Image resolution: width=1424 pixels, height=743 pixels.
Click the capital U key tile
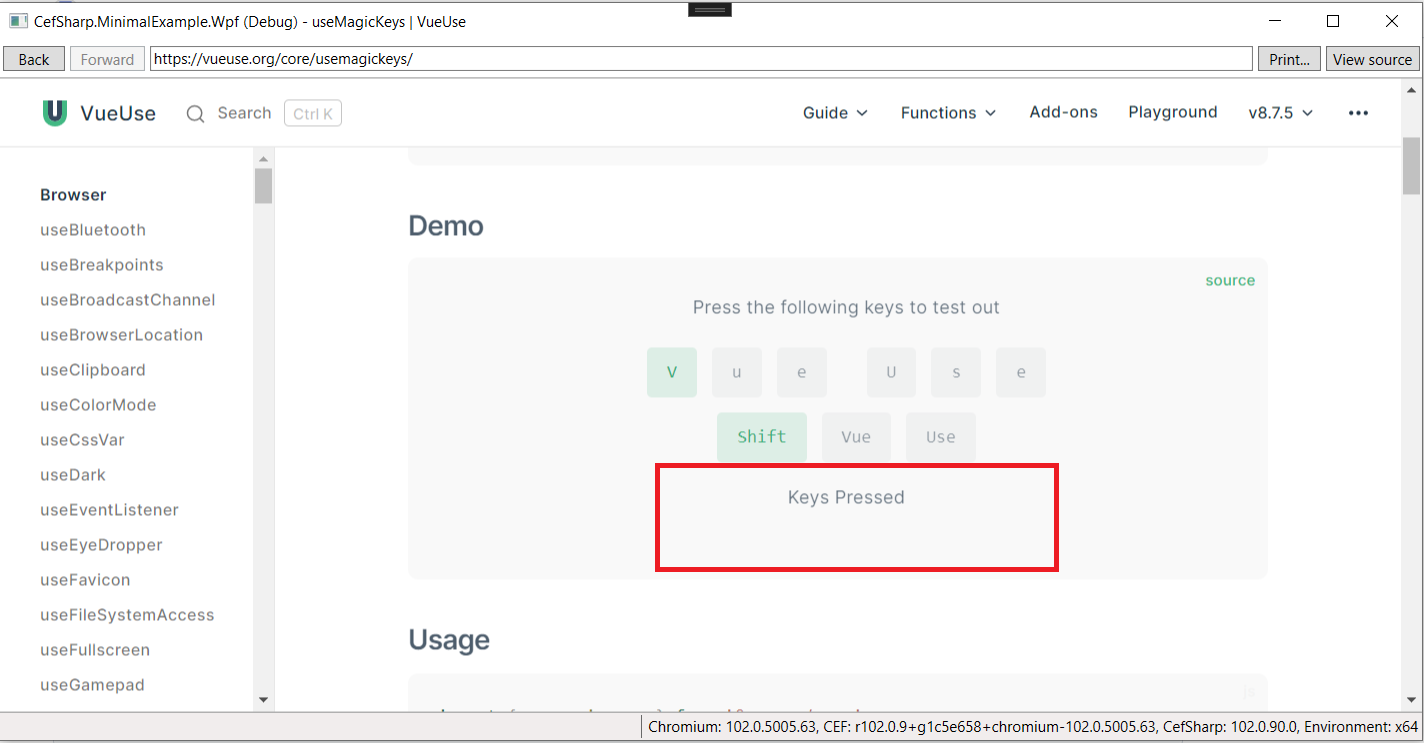[891, 372]
